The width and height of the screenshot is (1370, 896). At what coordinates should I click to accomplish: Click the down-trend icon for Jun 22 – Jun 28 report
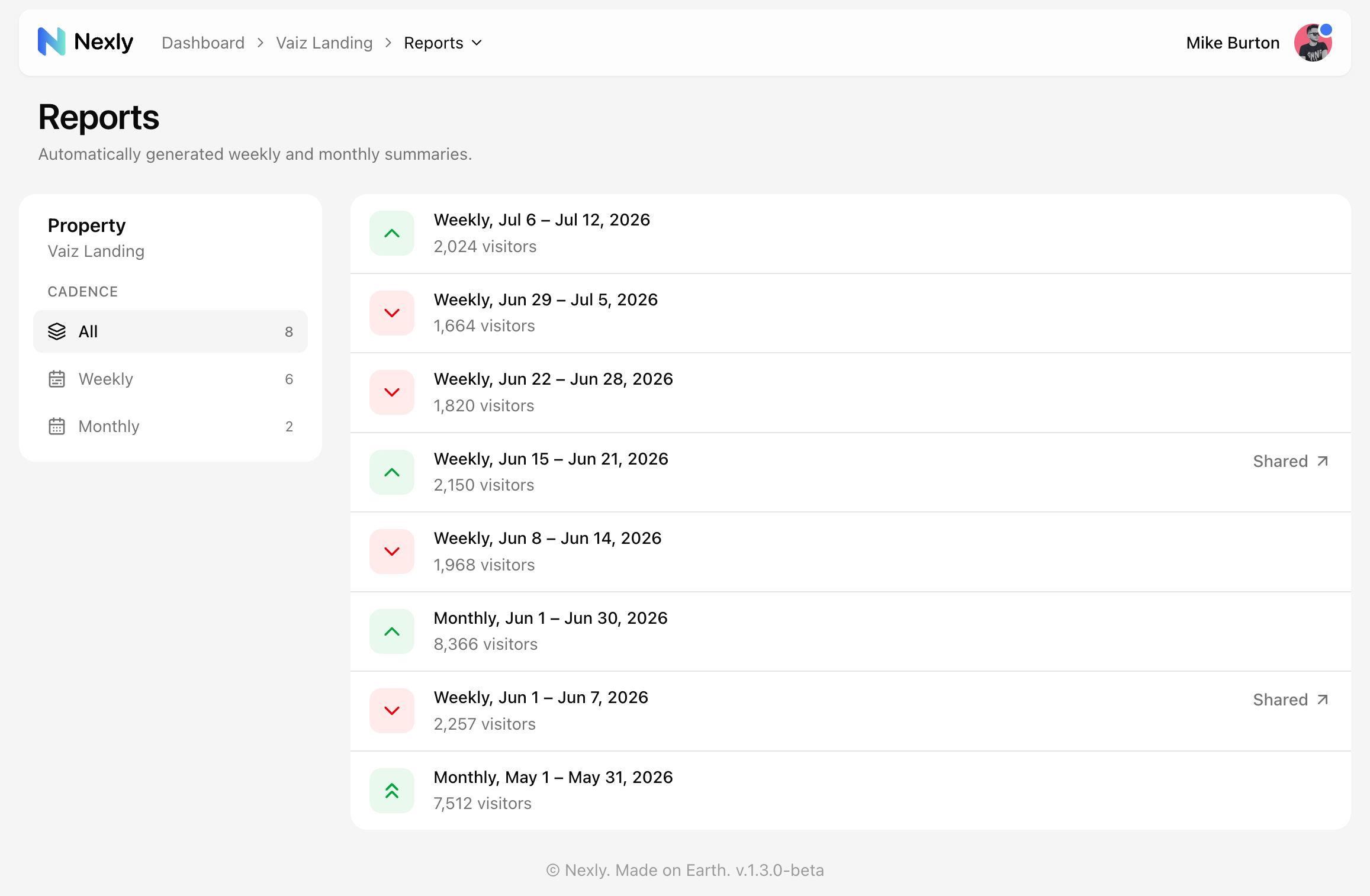(392, 392)
